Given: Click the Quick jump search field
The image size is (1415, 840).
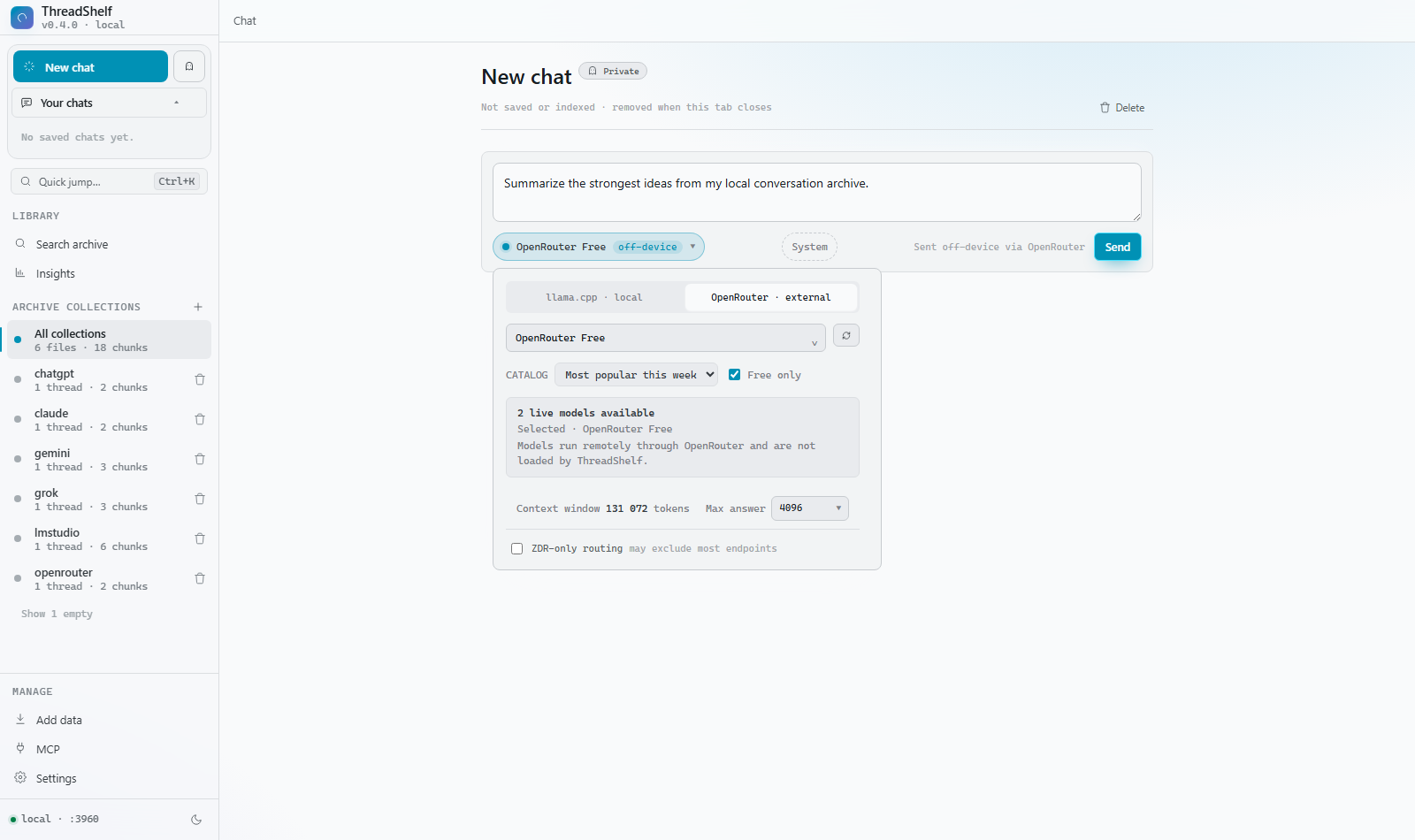Looking at the screenshot, I should (x=109, y=181).
